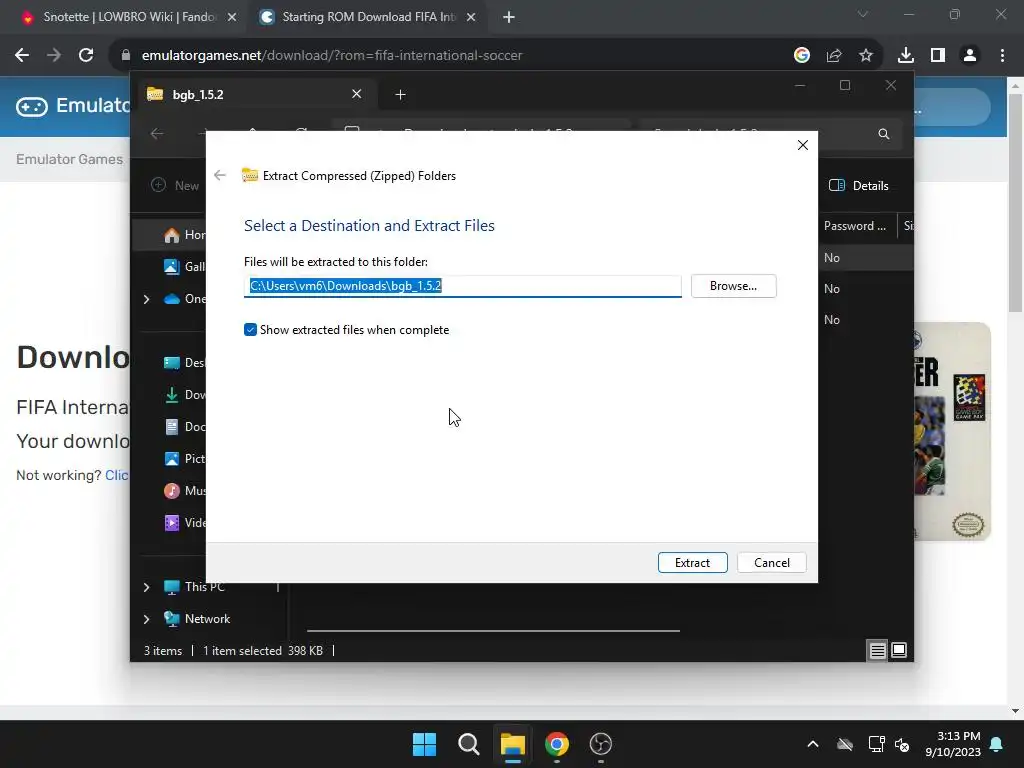The width and height of the screenshot is (1024, 768).
Task: Share this page icon in Chrome
Action: click(834, 56)
